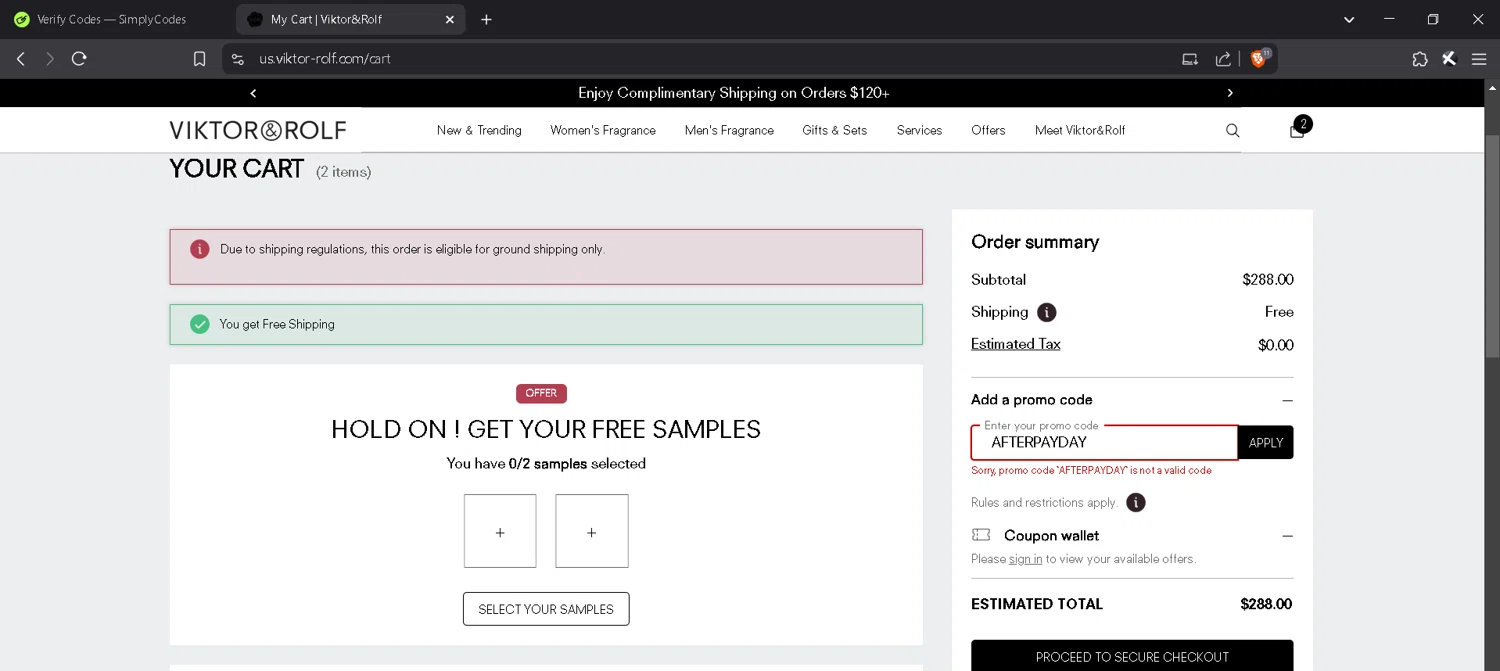This screenshot has height=671, width=1500.
Task: Bookmark this page
Action: point(200,59)
